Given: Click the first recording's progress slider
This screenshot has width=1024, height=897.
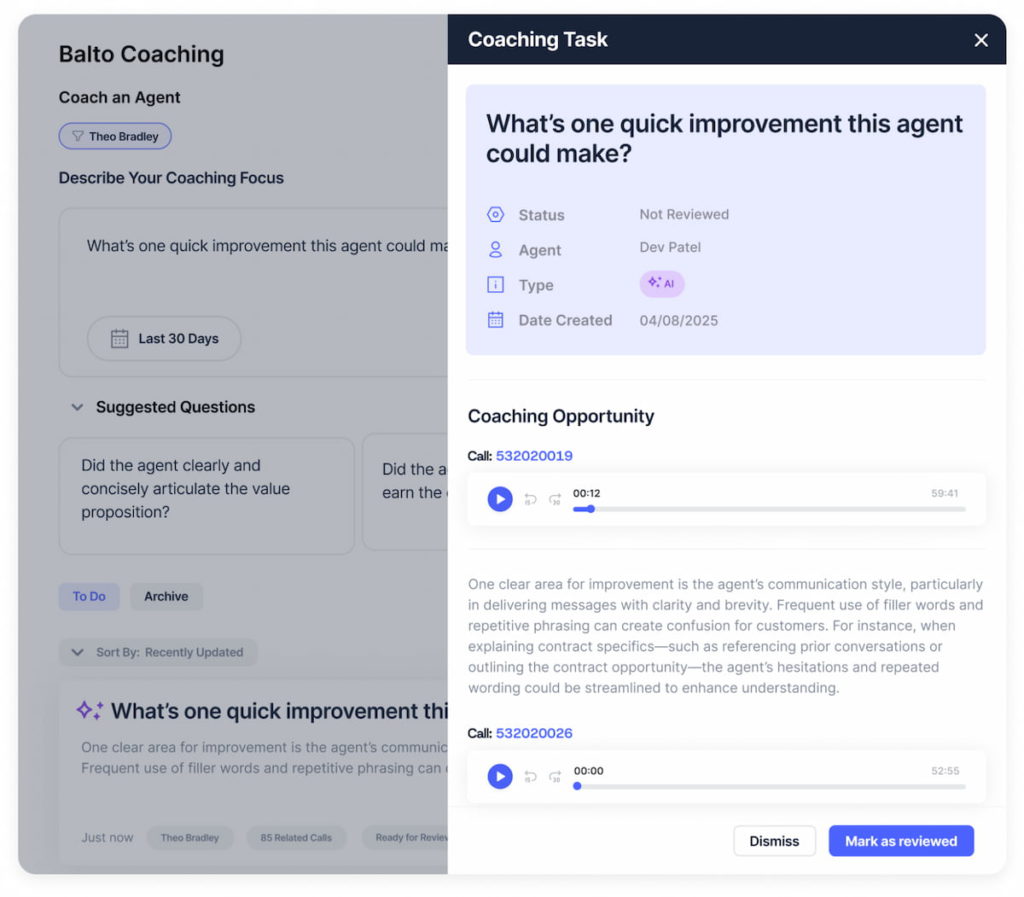Looking at the screenshot, I should click(x=769, y=509).
